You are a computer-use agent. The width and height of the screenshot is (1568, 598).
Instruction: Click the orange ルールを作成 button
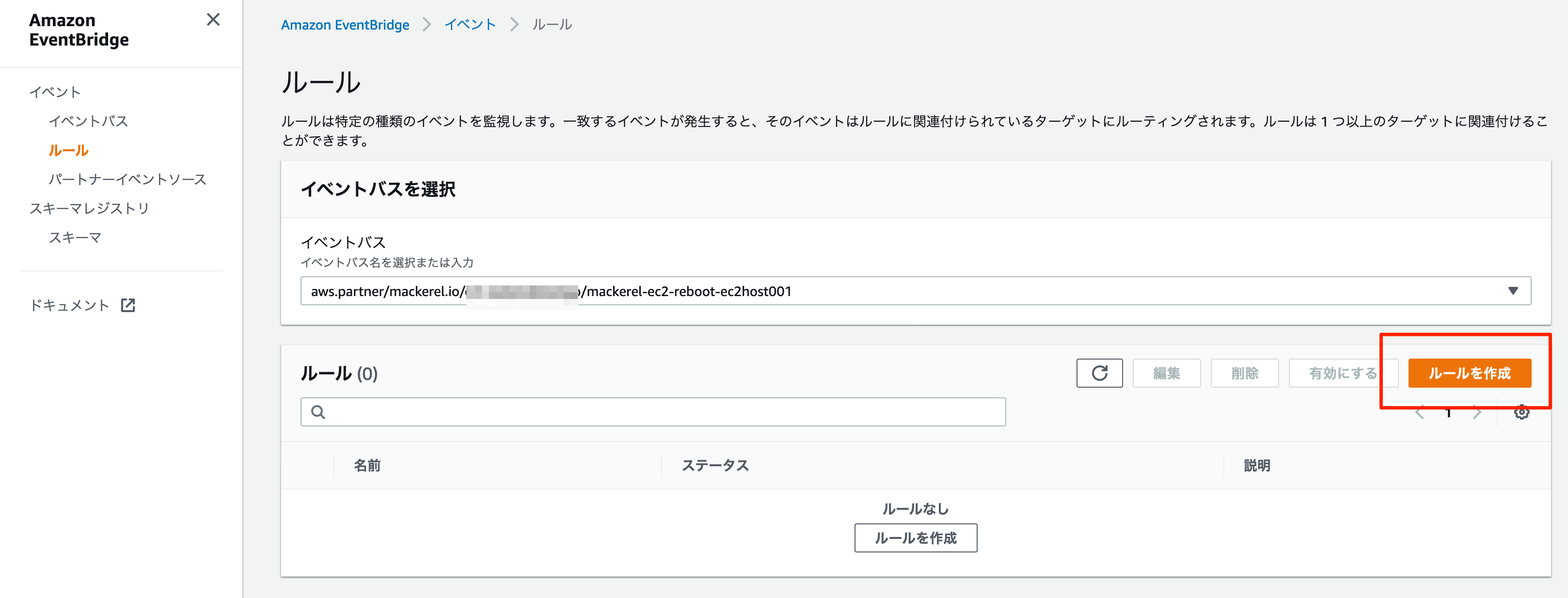click(1470, 373)
